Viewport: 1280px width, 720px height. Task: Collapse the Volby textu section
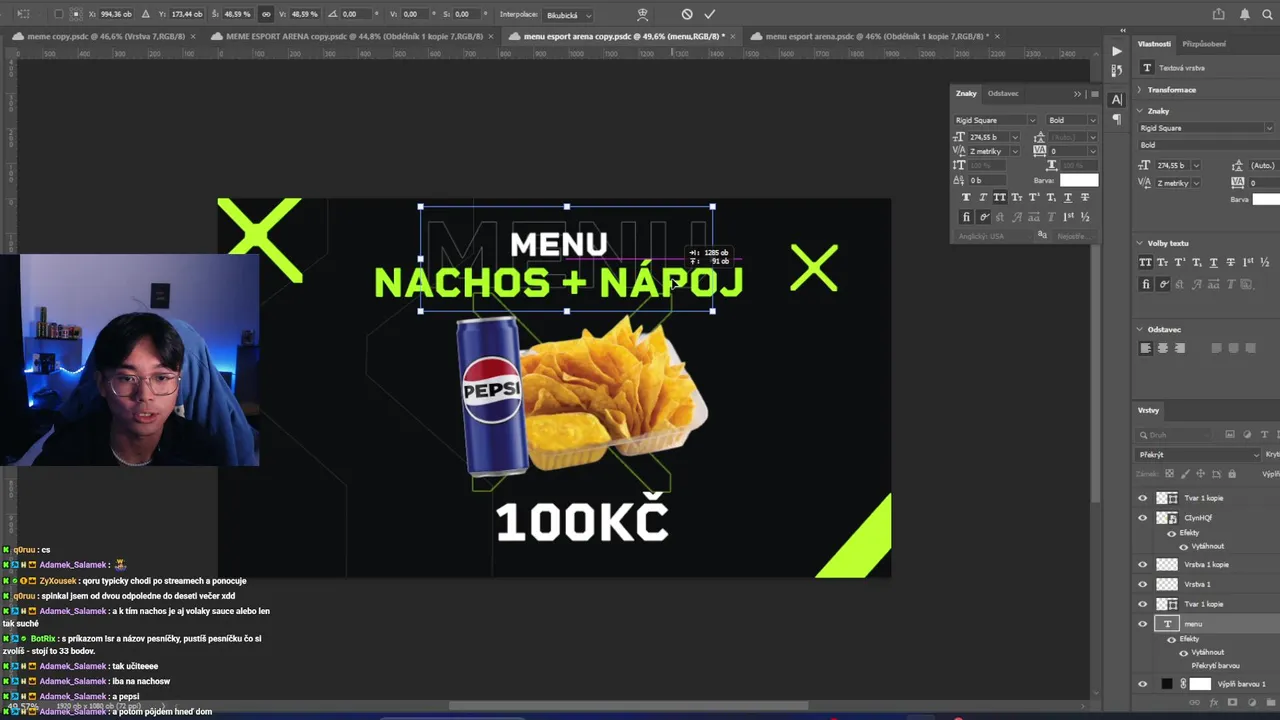pyautogui.click(x=1140, y=243)
